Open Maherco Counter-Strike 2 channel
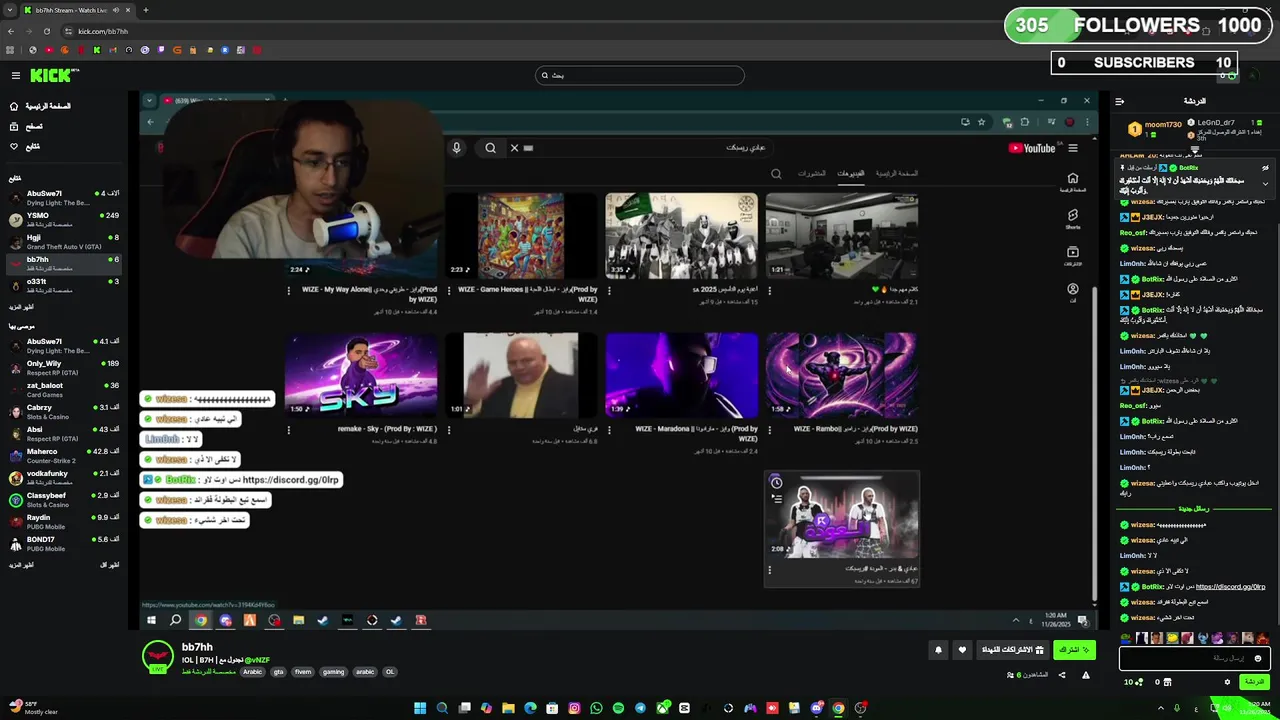1280x720 pixels. 64,455
